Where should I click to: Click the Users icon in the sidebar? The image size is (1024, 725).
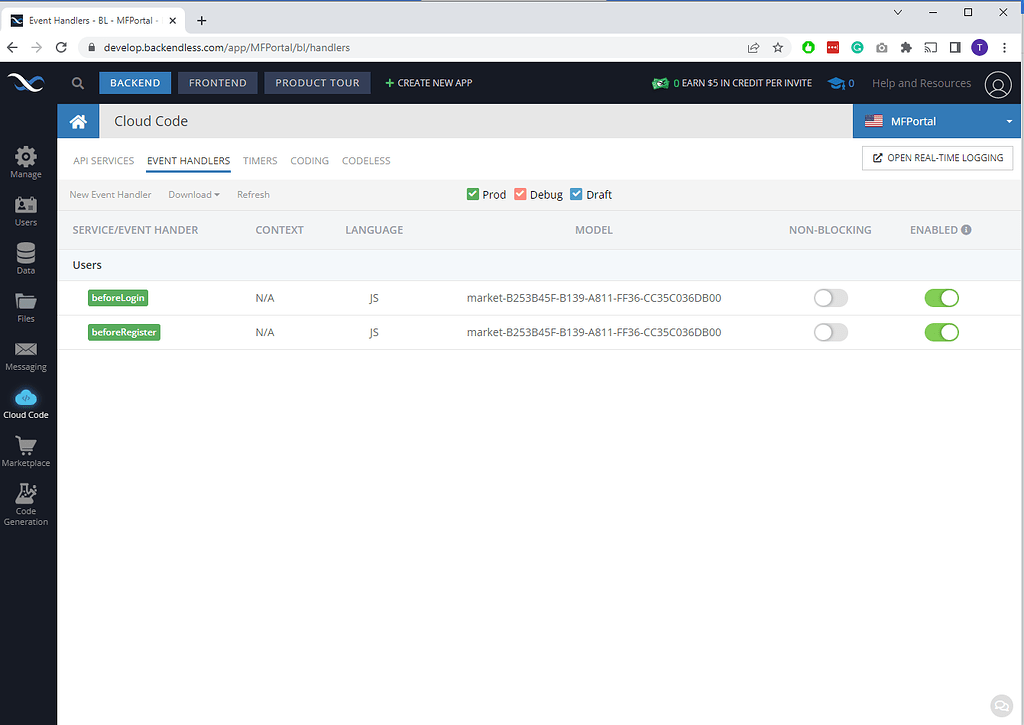pyautogui.click(x=26, y=208)
